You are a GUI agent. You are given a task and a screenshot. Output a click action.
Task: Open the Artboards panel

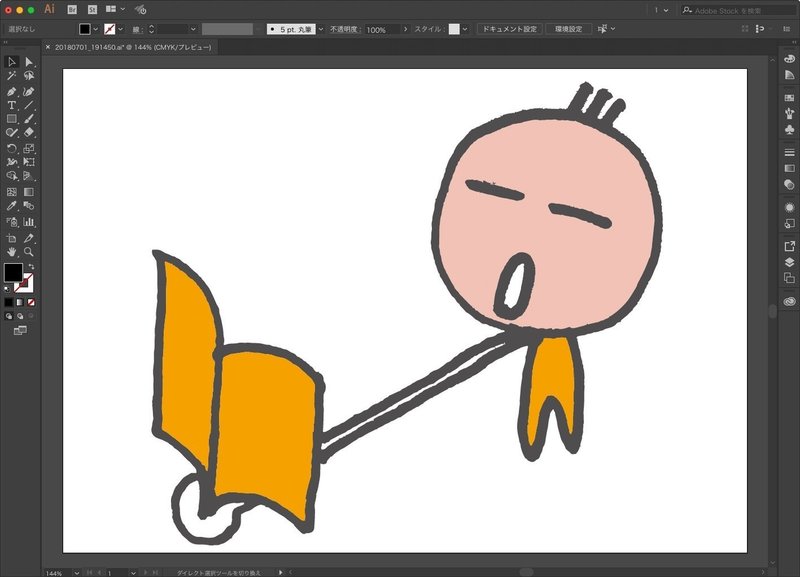pyautogui.click(x=789, y=278)
